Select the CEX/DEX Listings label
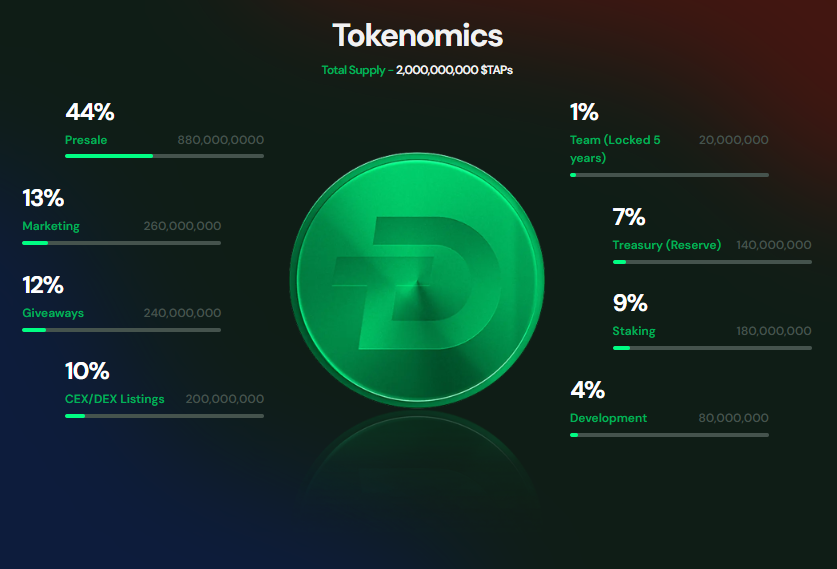 (x=114, y=399)
